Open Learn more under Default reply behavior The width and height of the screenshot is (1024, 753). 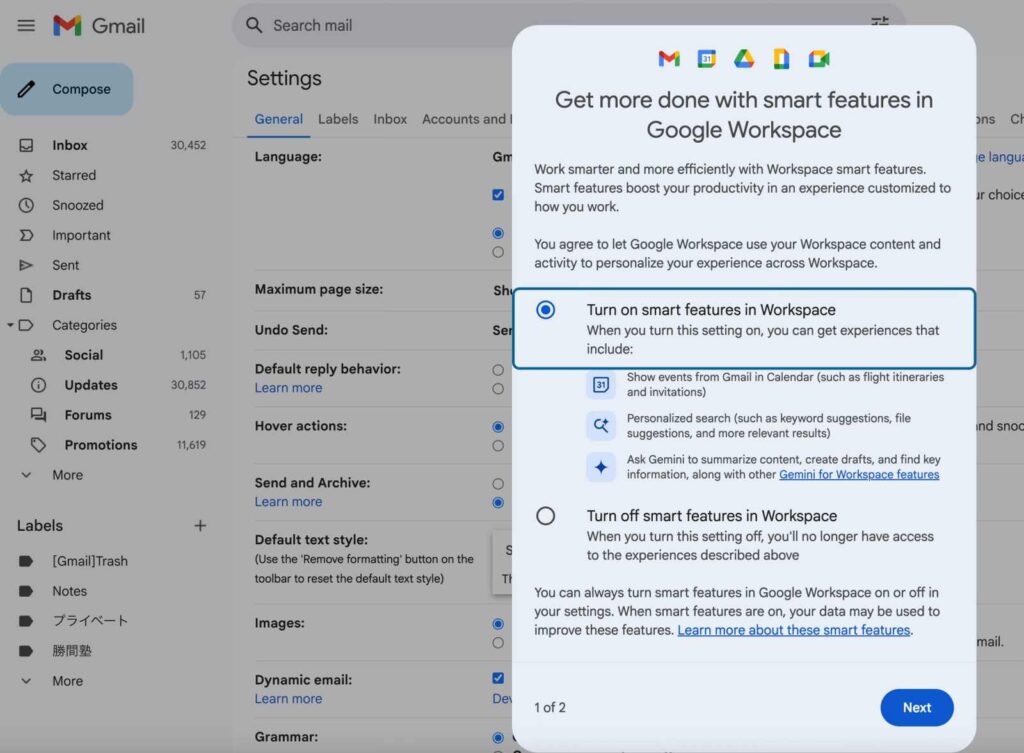point(288,388)
